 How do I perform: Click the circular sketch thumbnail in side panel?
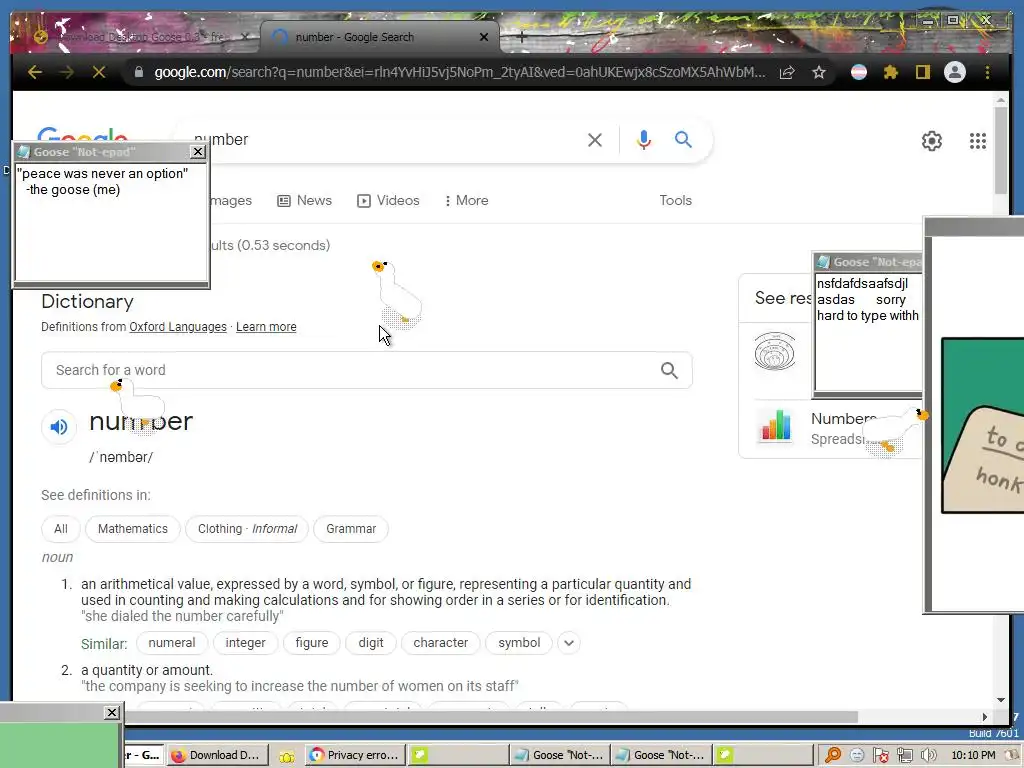coord(775,351)
